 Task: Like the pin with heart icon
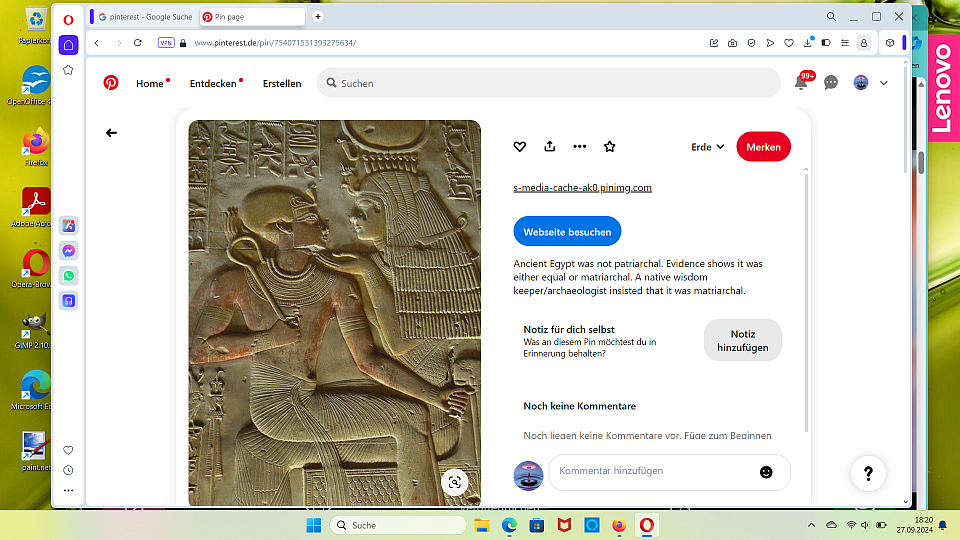[520, 146]
